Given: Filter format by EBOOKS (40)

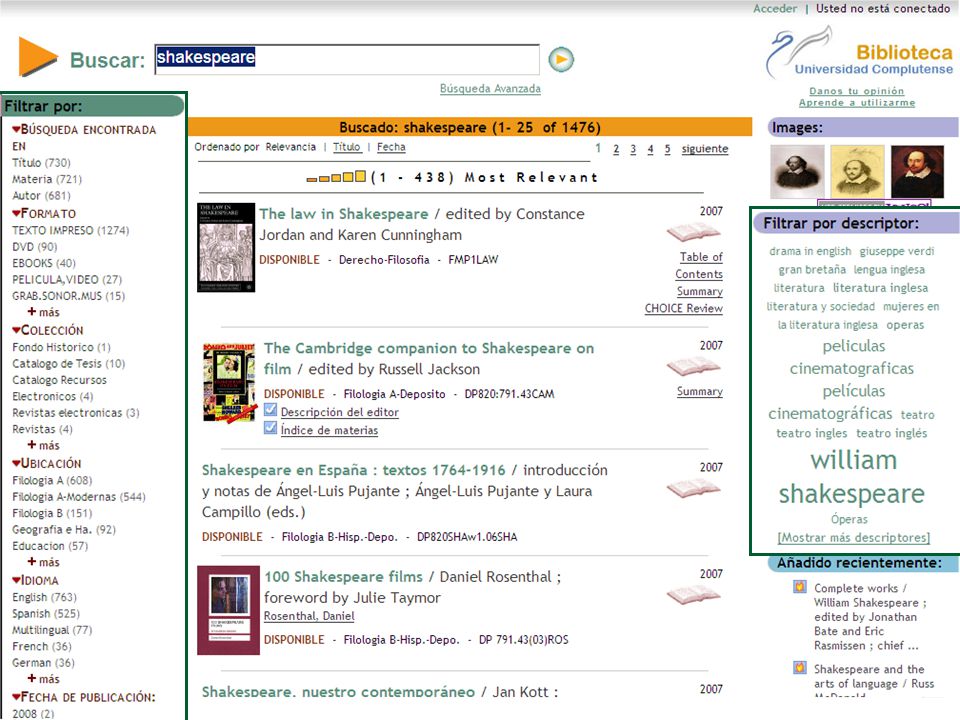Looking at the screenshot, I should (x=43, y=263).
